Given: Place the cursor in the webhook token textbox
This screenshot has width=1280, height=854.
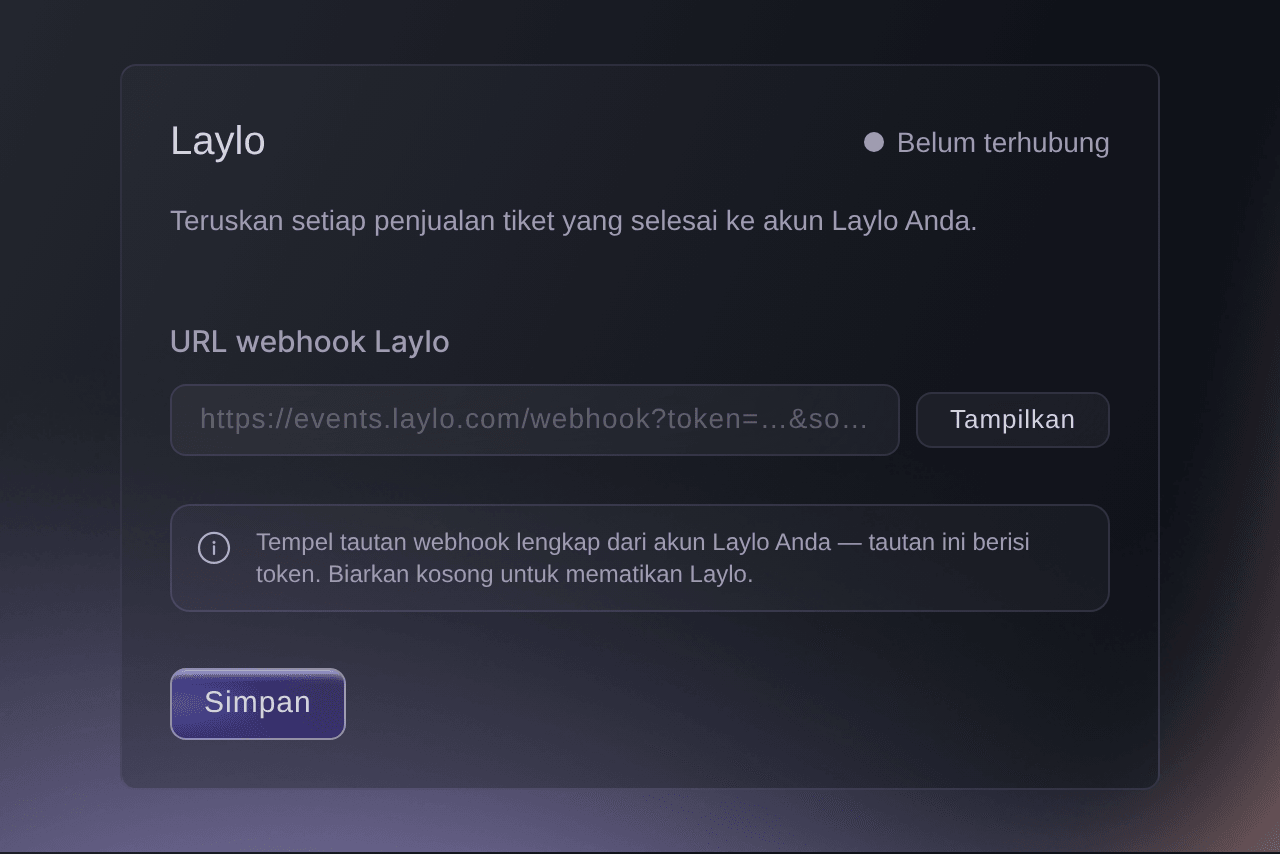Looking at the screenshot, I should click(535, 420).
